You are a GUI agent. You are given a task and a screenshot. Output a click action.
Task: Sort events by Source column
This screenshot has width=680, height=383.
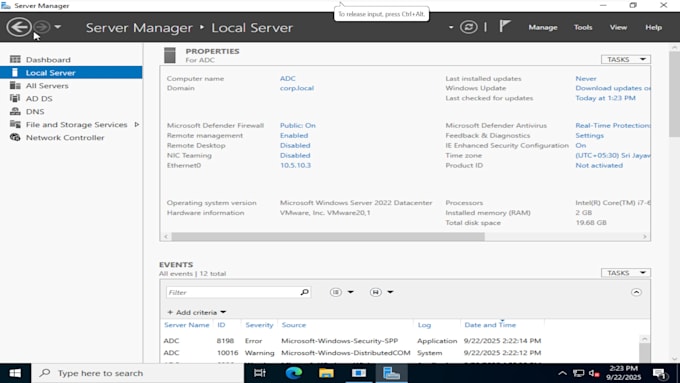click(x=294, y=325)
